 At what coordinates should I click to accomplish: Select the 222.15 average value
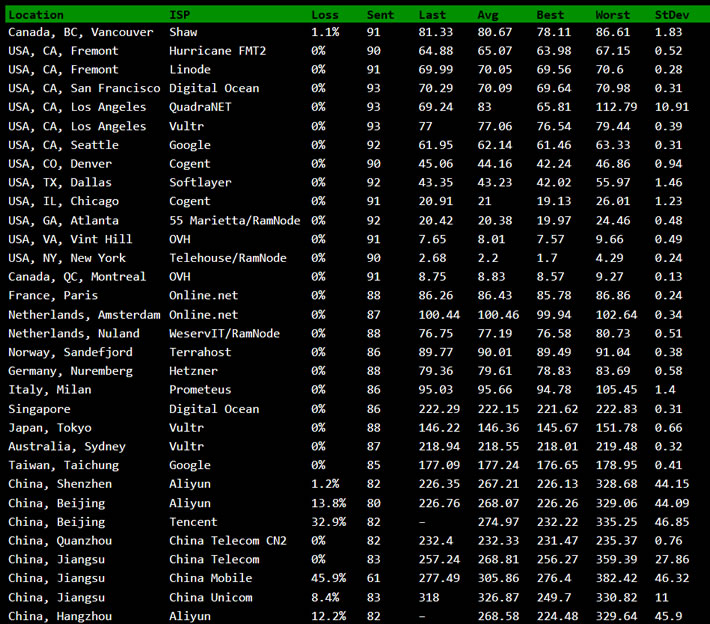498,409
